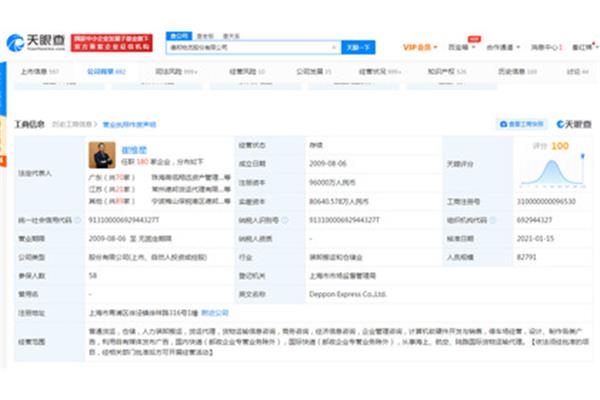
Task: Select registration number 310000000096530
Action: coord(546,201)
